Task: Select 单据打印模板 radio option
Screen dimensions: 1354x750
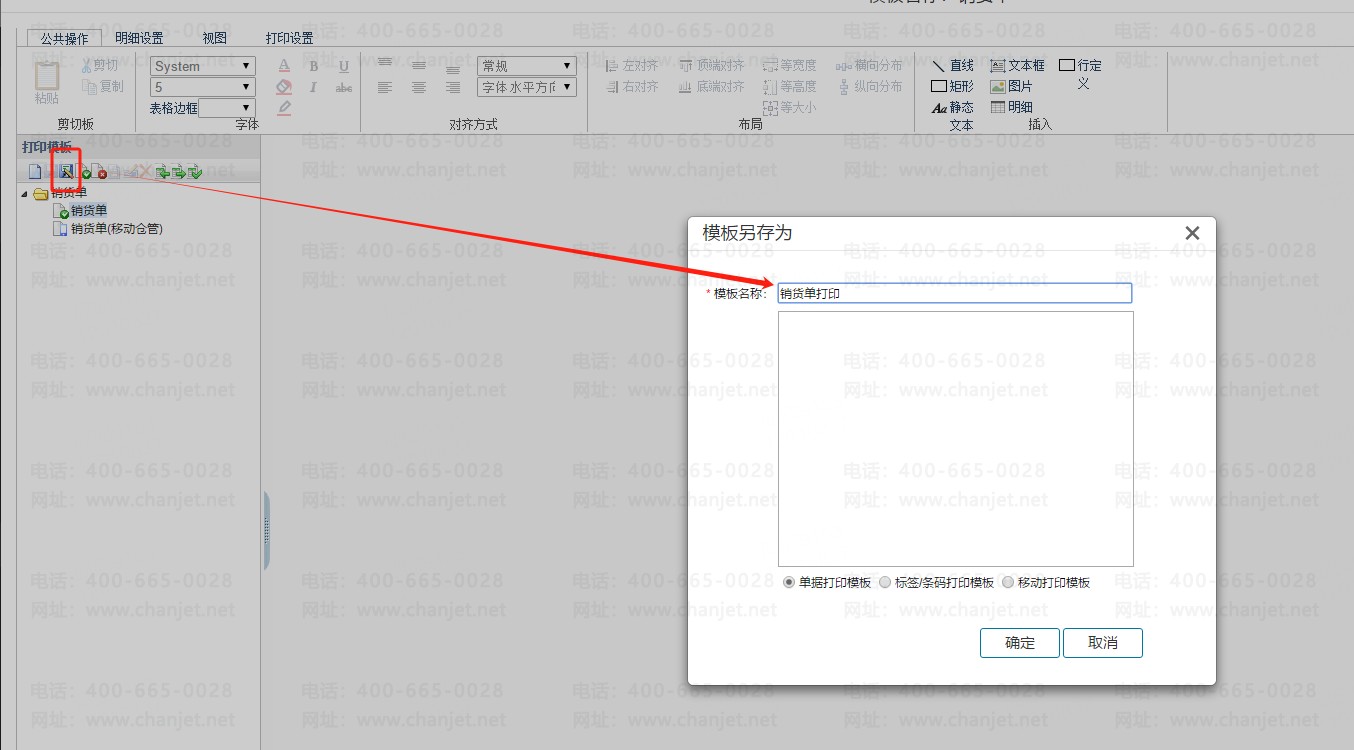Action: 789,582
